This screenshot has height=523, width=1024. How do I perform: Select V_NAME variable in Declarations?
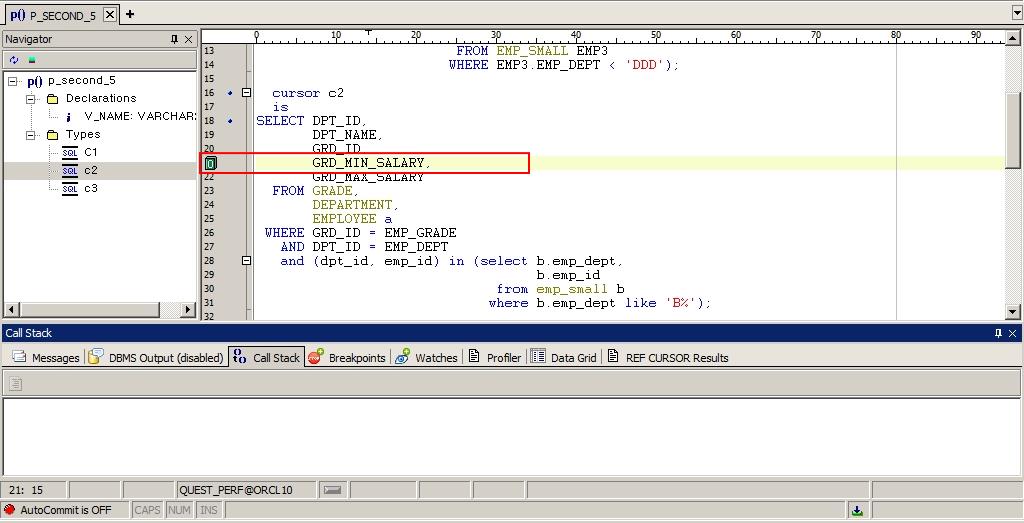138,117
